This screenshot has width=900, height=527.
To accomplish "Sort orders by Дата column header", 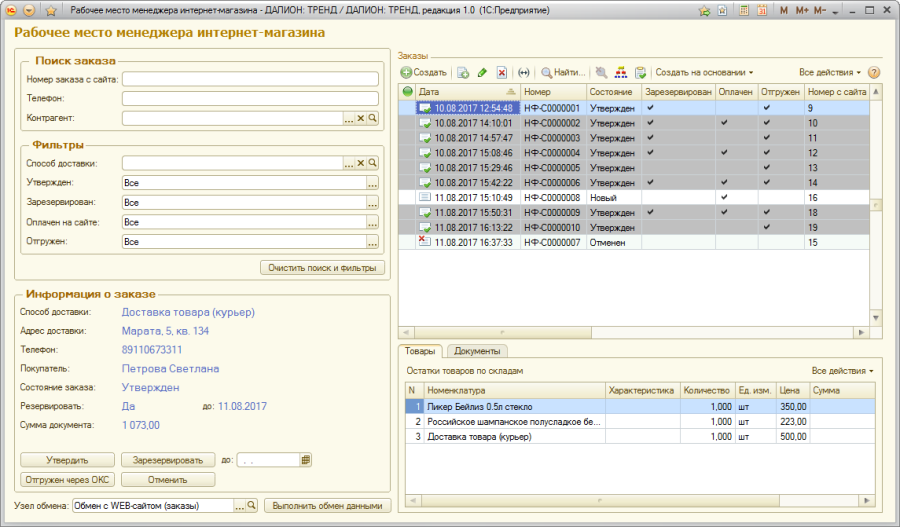I will point(467,91).
